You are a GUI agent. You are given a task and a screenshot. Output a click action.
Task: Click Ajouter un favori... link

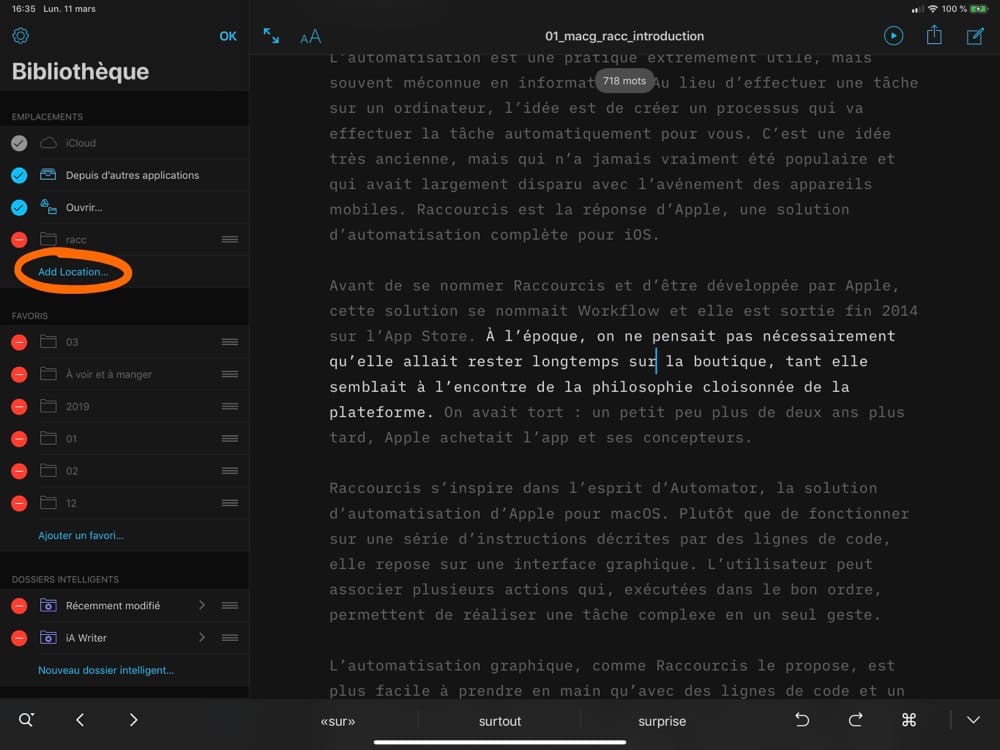81,536
